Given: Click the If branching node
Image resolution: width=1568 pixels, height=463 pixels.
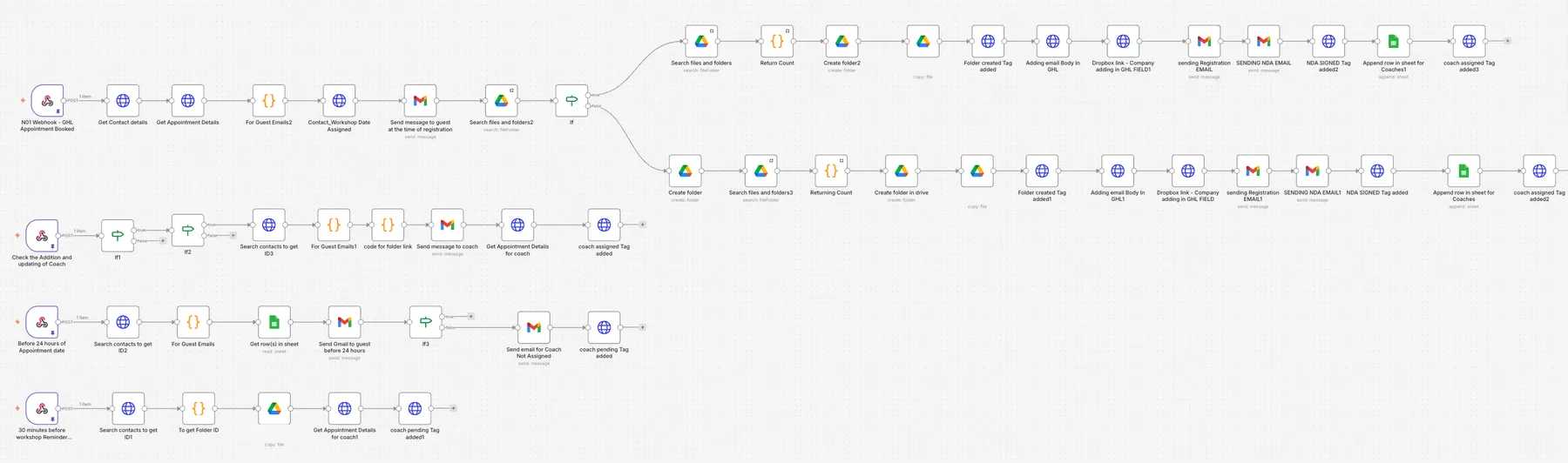Looking at the screenshot, I should click(571, 101).
